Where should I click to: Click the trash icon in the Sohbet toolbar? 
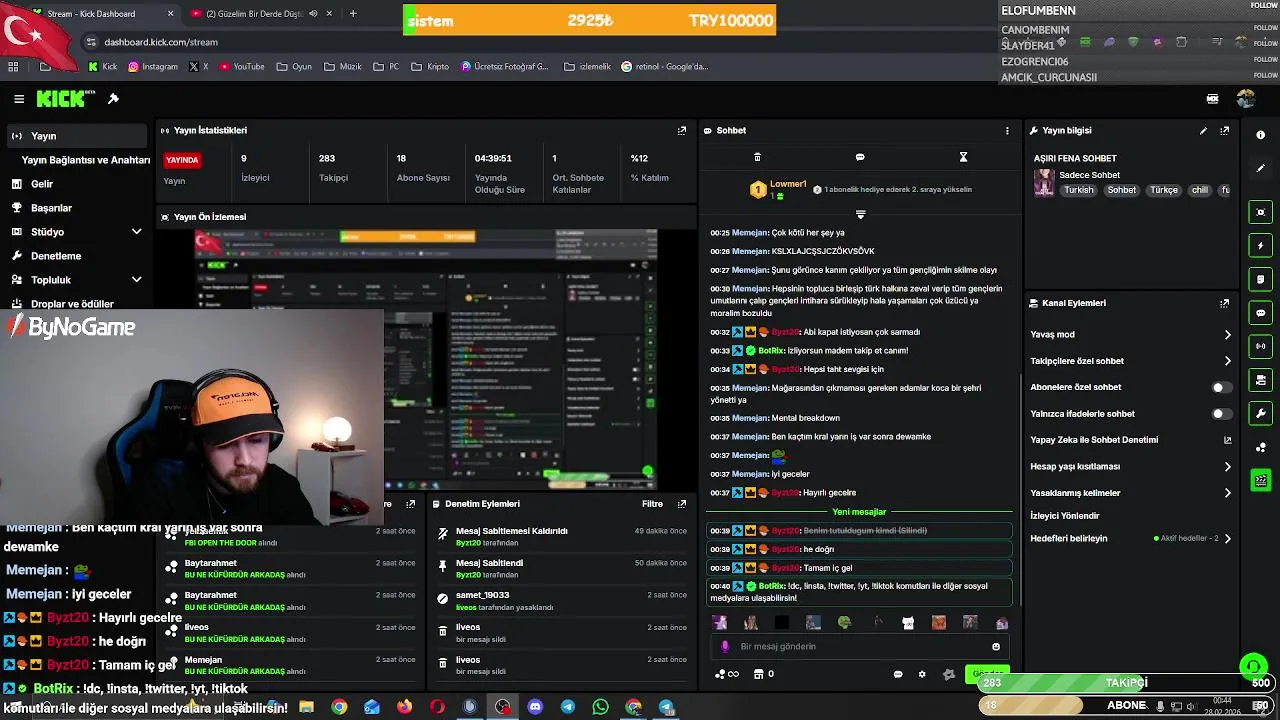(x=757, y=157)
